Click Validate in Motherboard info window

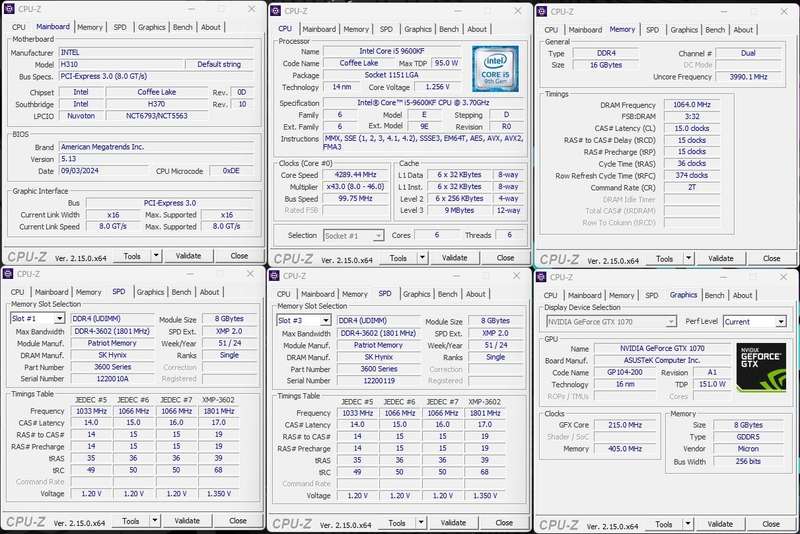point(188,256)
